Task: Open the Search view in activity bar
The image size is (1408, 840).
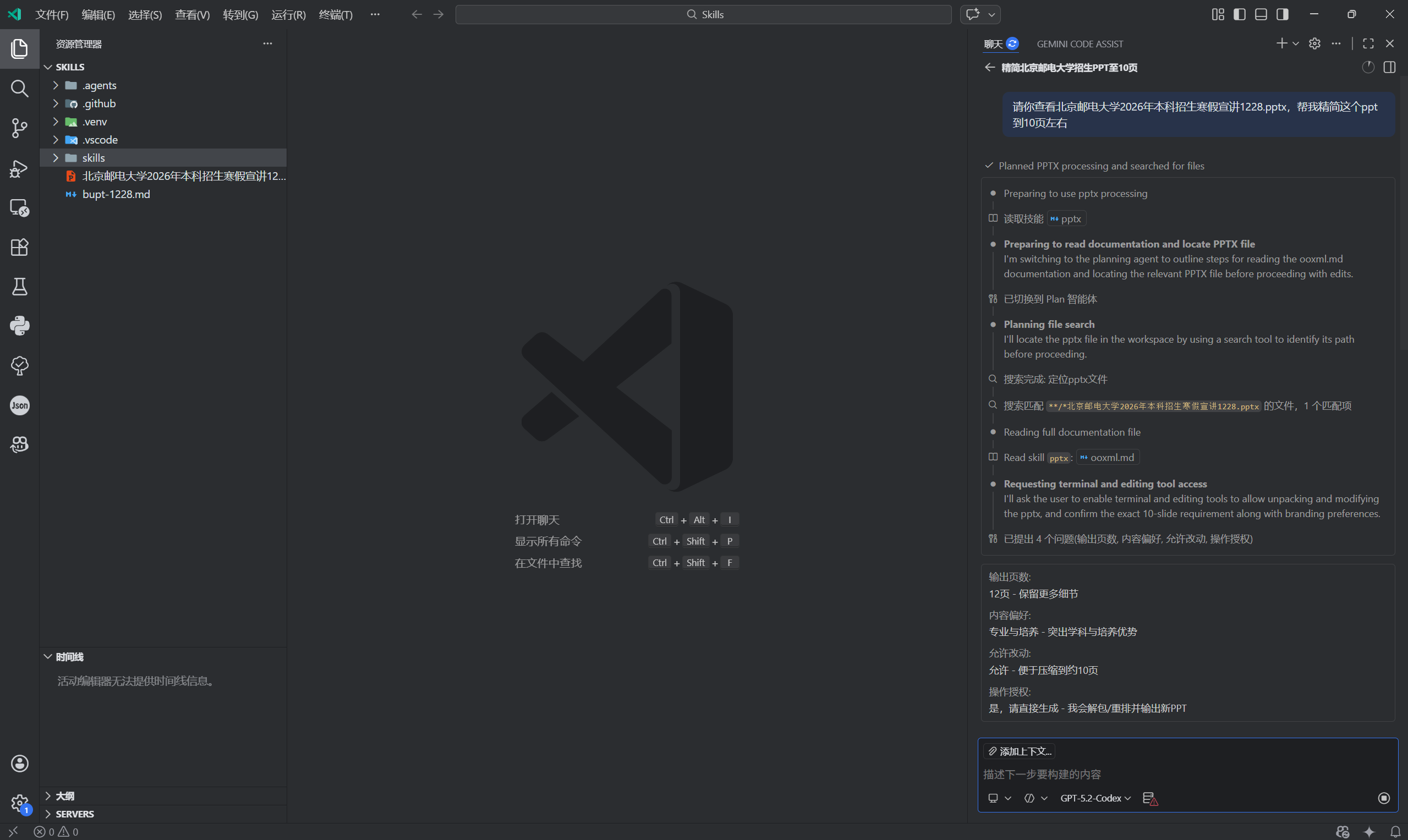Action: 19,89
